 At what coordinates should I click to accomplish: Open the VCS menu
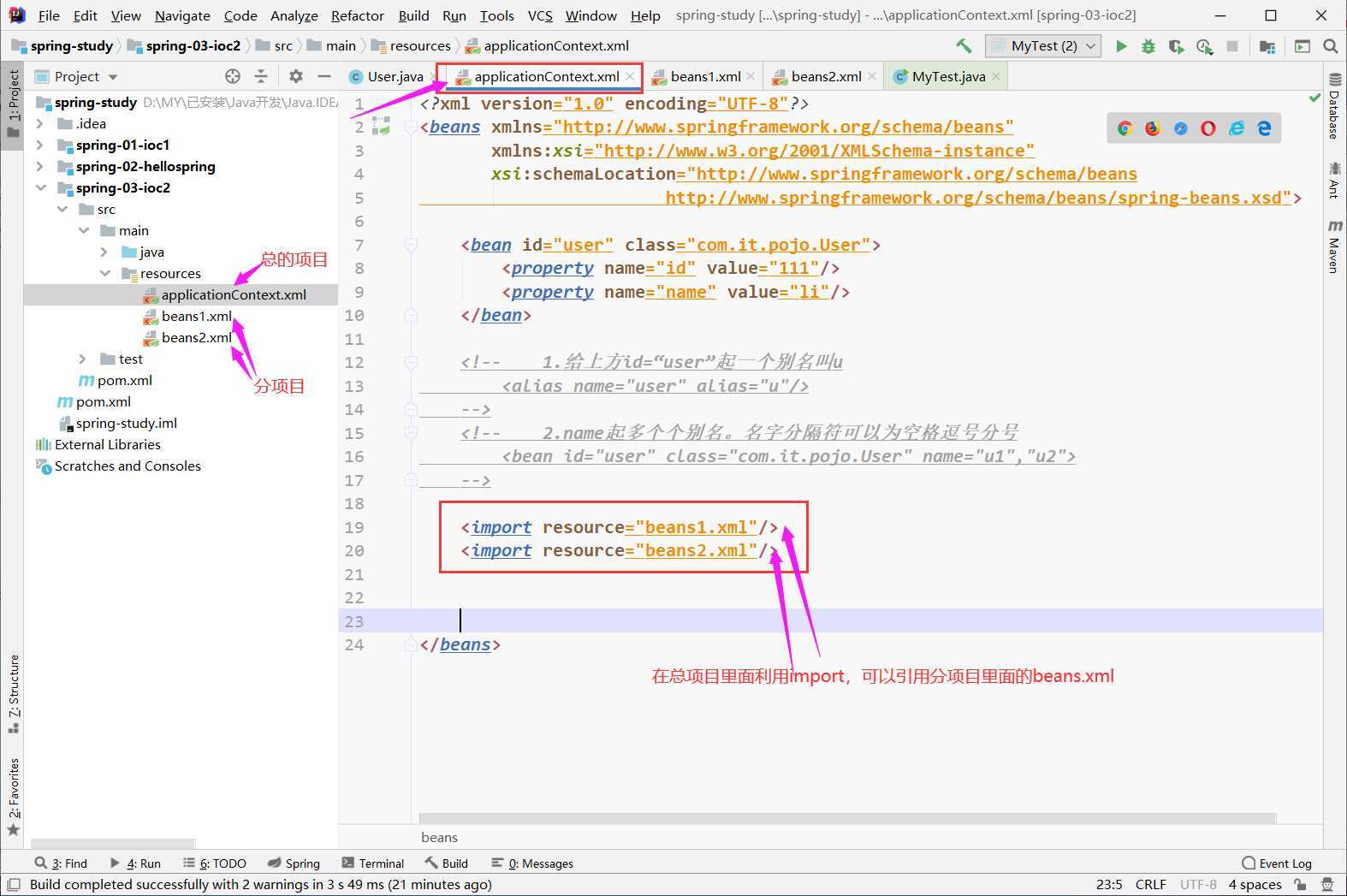[540, 15]
